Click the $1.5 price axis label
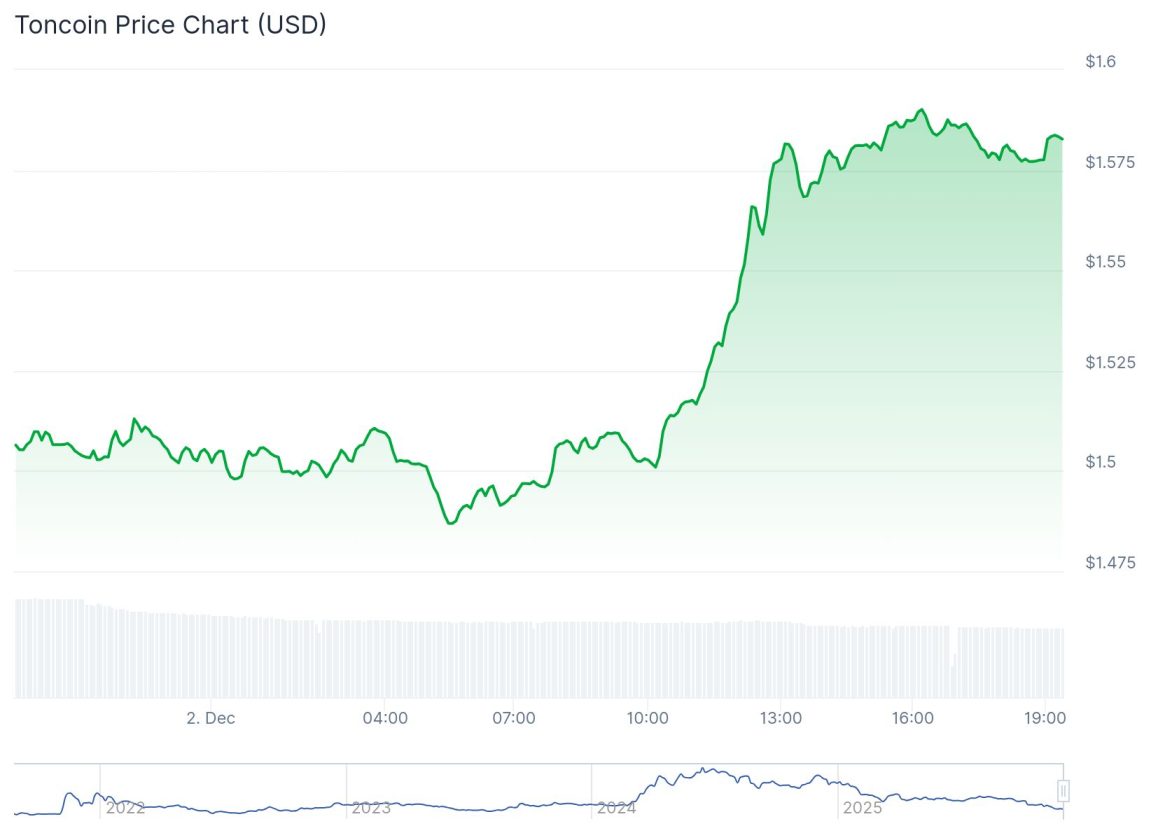The width and height of the screenshot is (1151, 840). click(x=1100, y=462)
